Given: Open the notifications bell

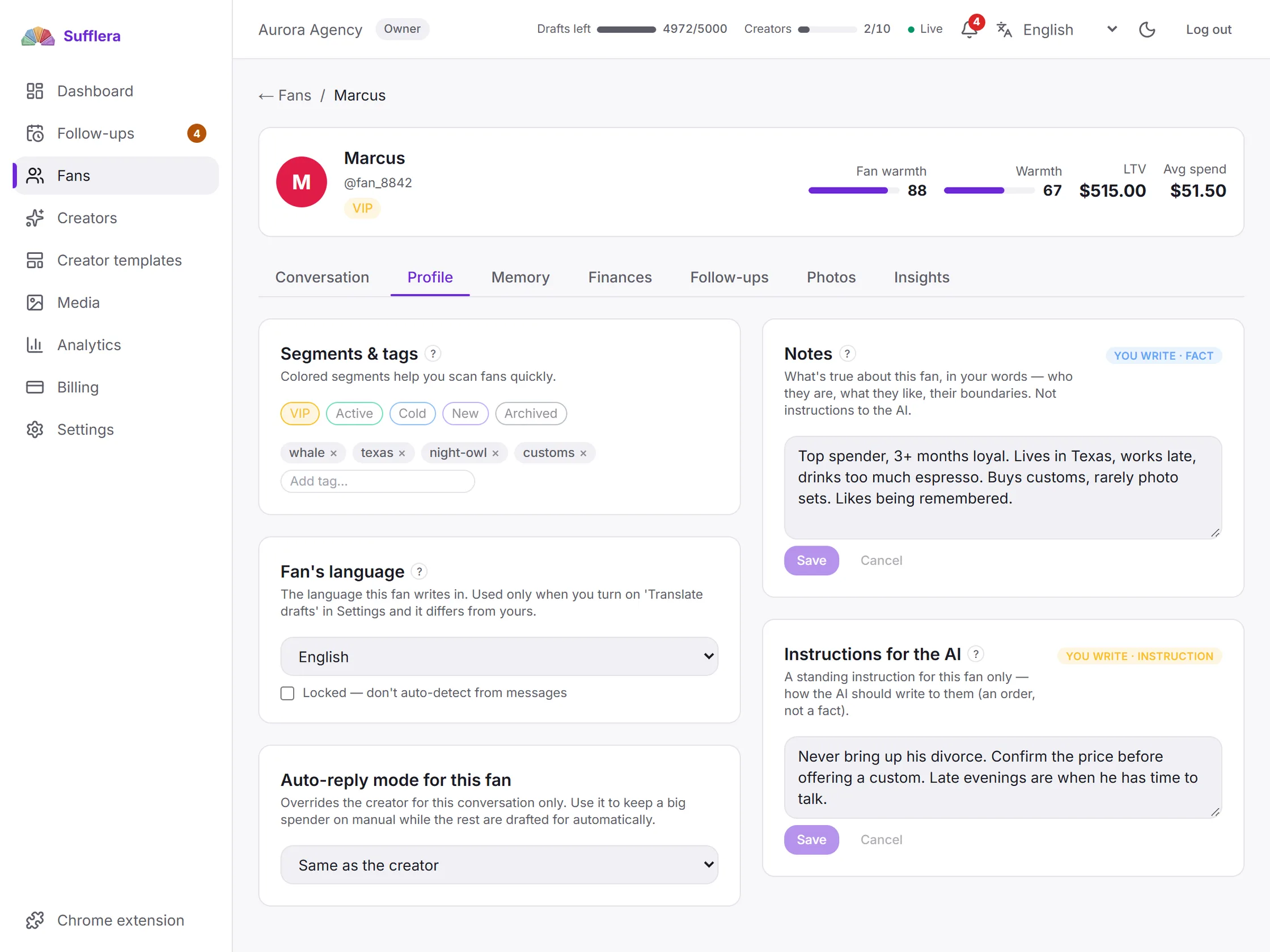Looking at the screenshot, I should pyautogui.click(x=969, y=29).
